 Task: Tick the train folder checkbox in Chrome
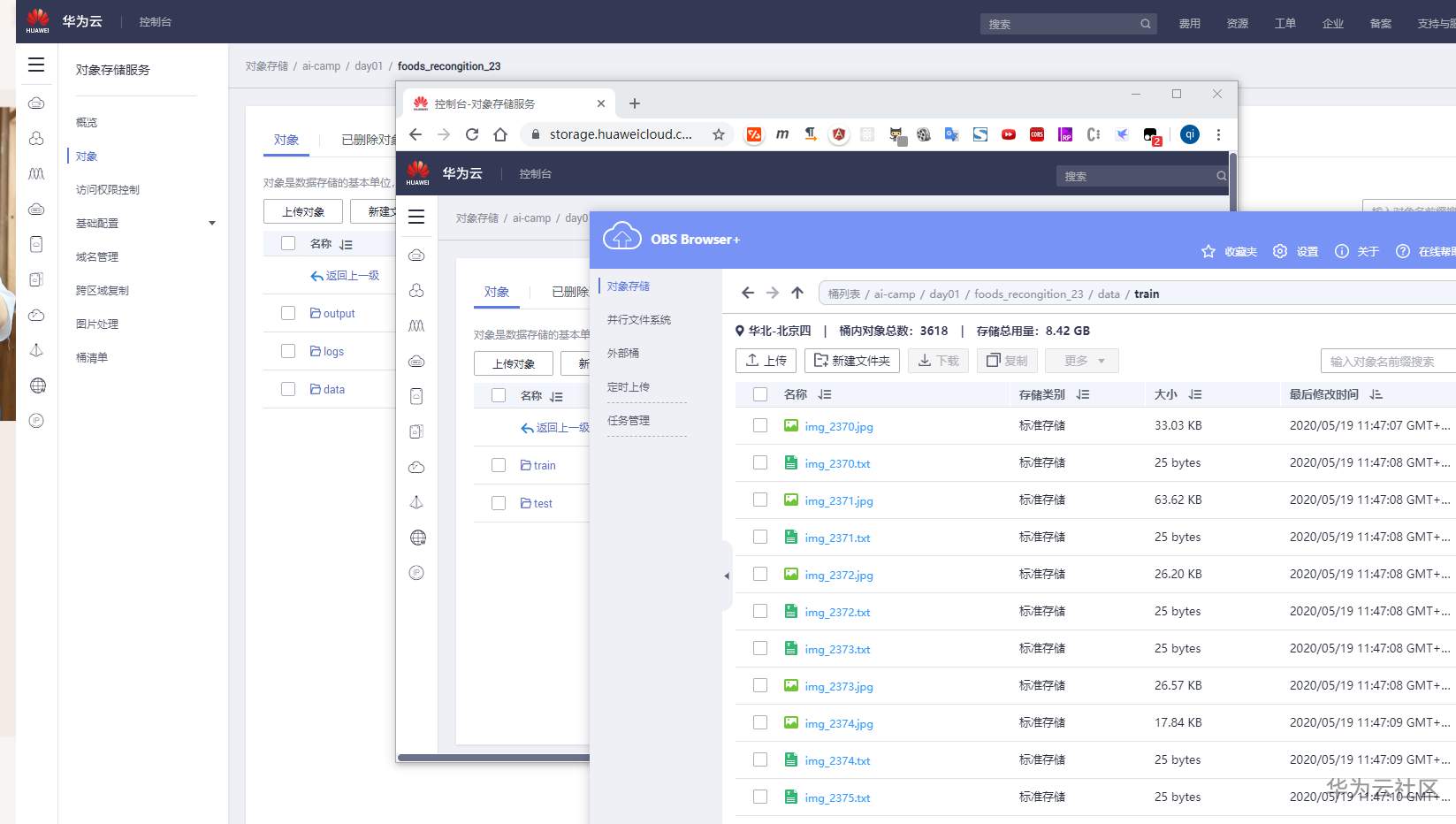tap(499, 465)
